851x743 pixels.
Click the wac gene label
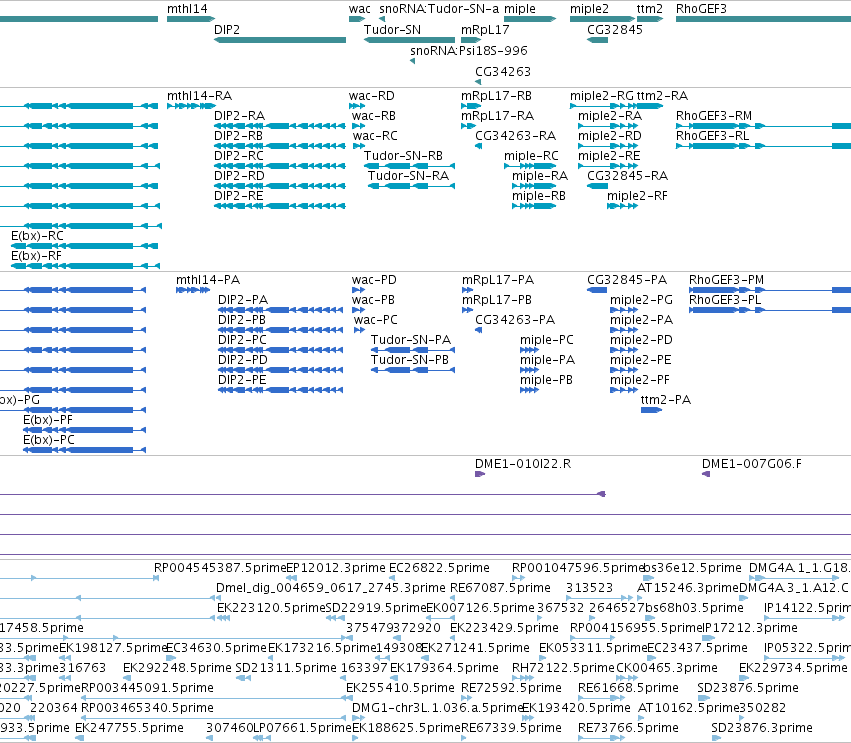click(359, 9)
